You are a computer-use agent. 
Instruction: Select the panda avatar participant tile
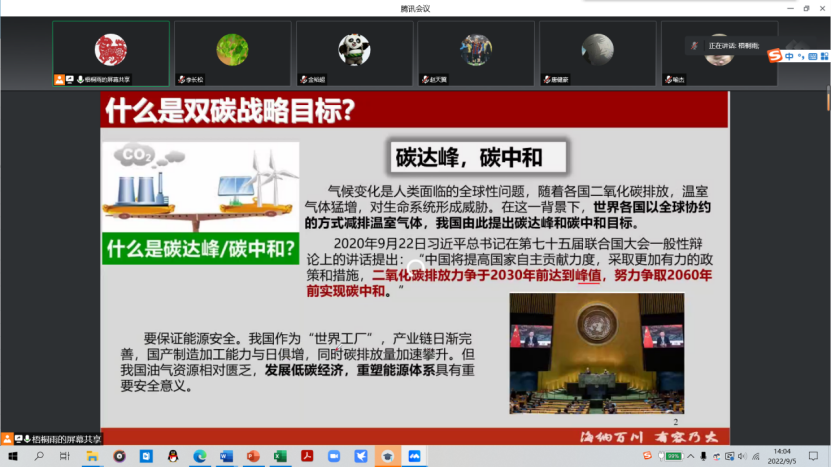[x=354, y=53]
